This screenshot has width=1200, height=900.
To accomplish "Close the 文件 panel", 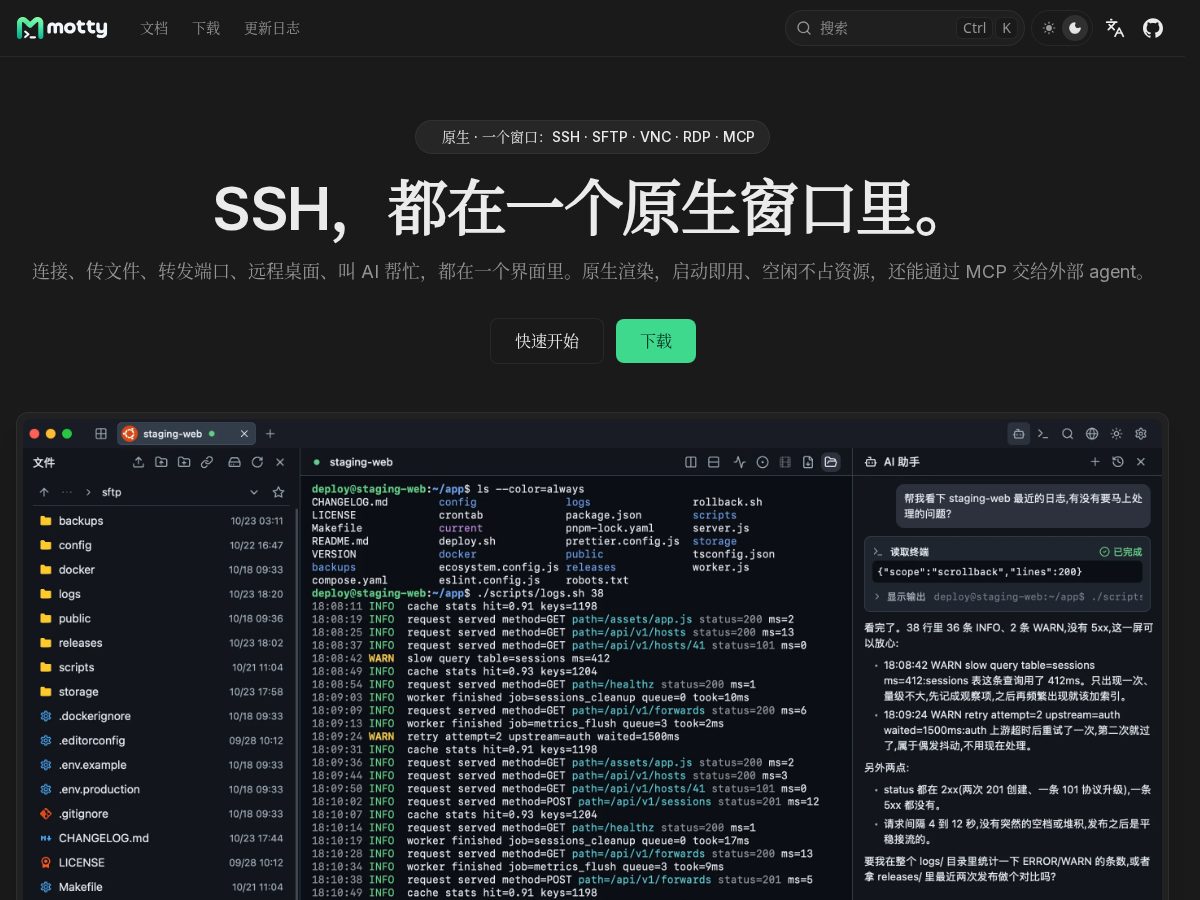I will pos(280,462).
